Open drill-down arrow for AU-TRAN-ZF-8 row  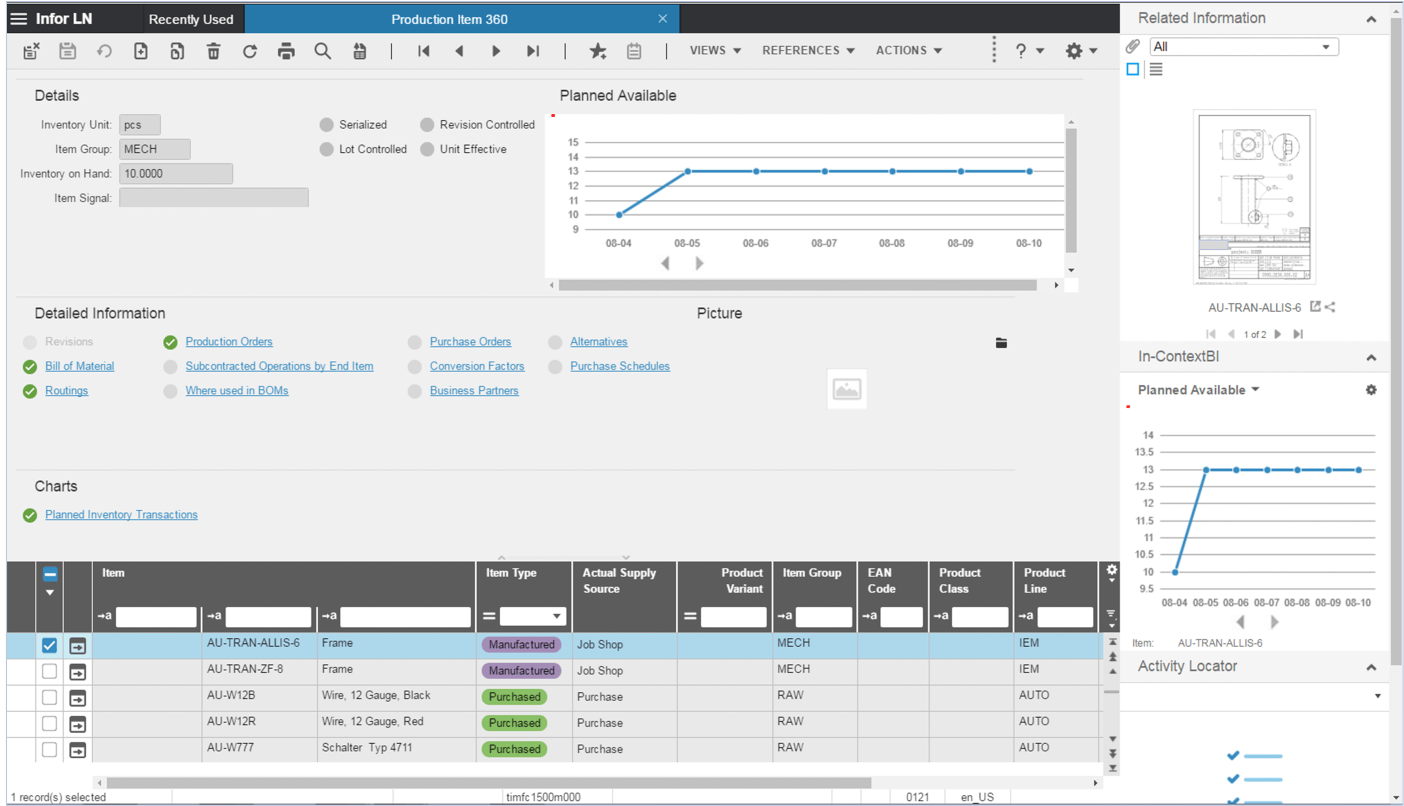click(77, 672)
